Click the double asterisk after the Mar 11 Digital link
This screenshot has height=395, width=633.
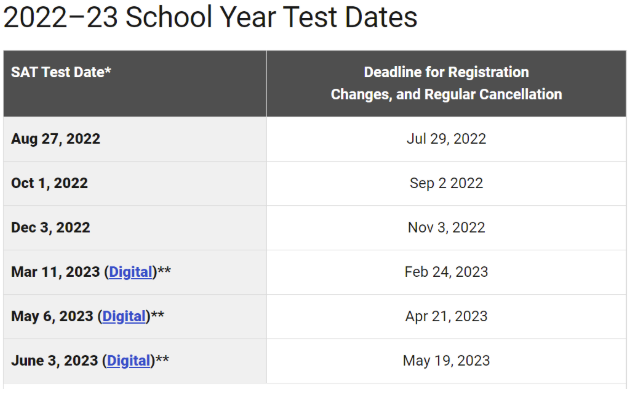[164, 271]
